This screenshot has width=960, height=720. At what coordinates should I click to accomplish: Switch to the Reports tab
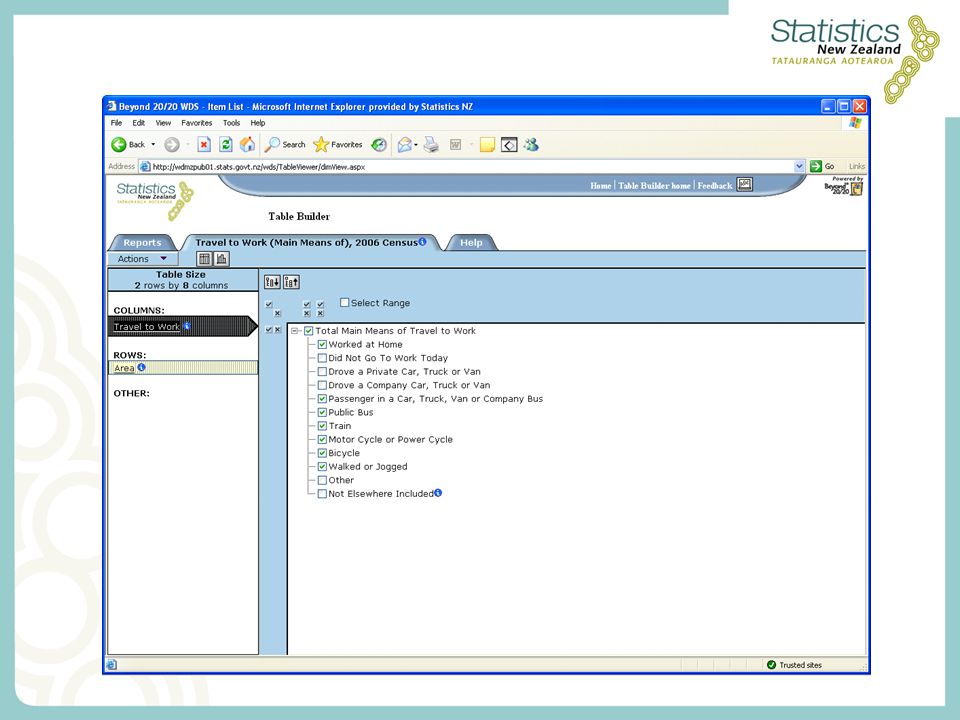pos(142,242)
